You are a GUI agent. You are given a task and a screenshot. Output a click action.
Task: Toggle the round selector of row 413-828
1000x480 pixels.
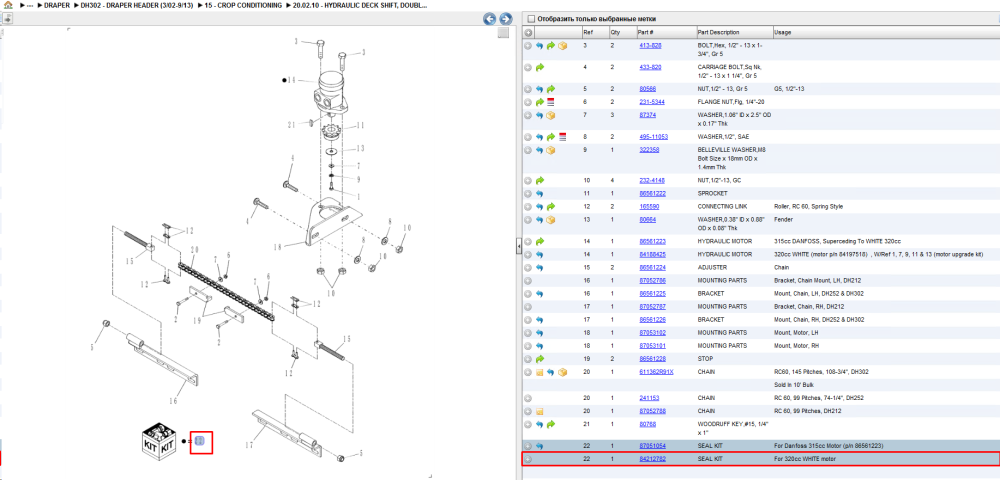click(528, 46)
